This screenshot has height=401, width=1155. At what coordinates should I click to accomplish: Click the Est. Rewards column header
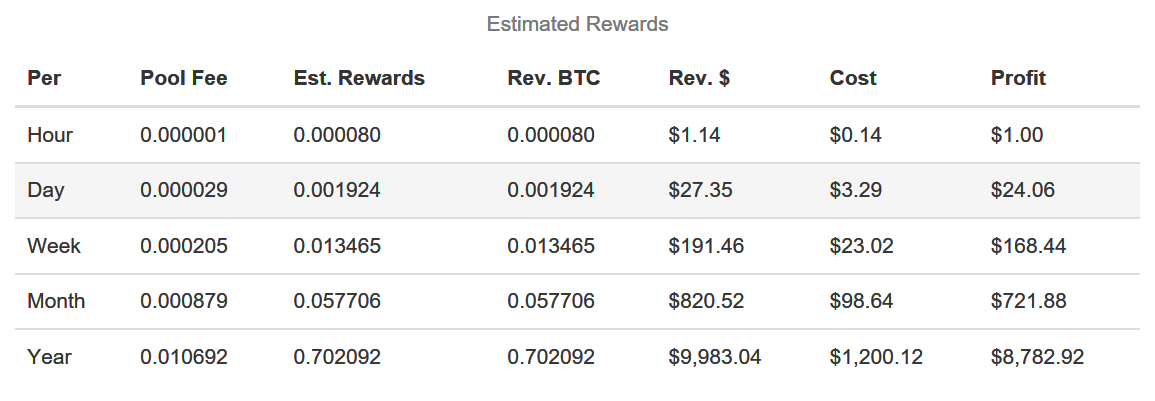pos(359,78)
